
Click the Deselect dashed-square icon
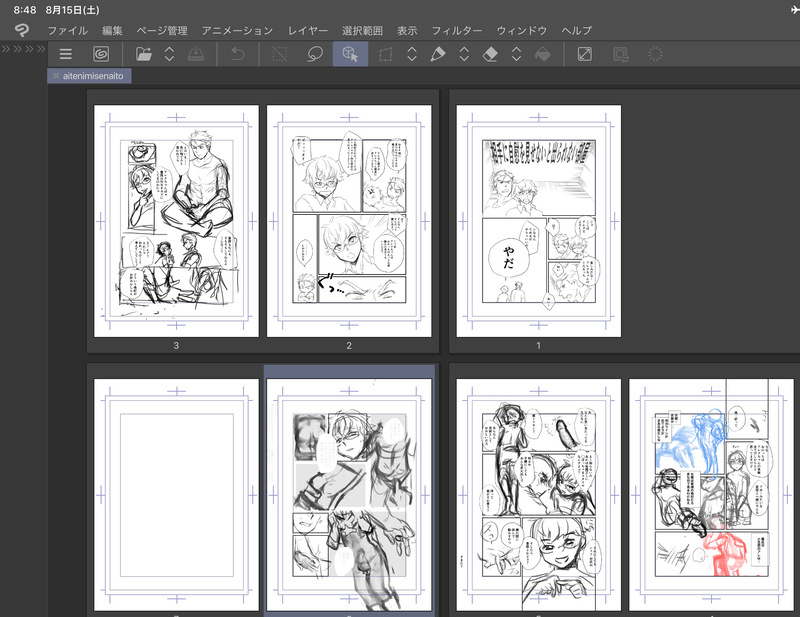coord(280,54)
